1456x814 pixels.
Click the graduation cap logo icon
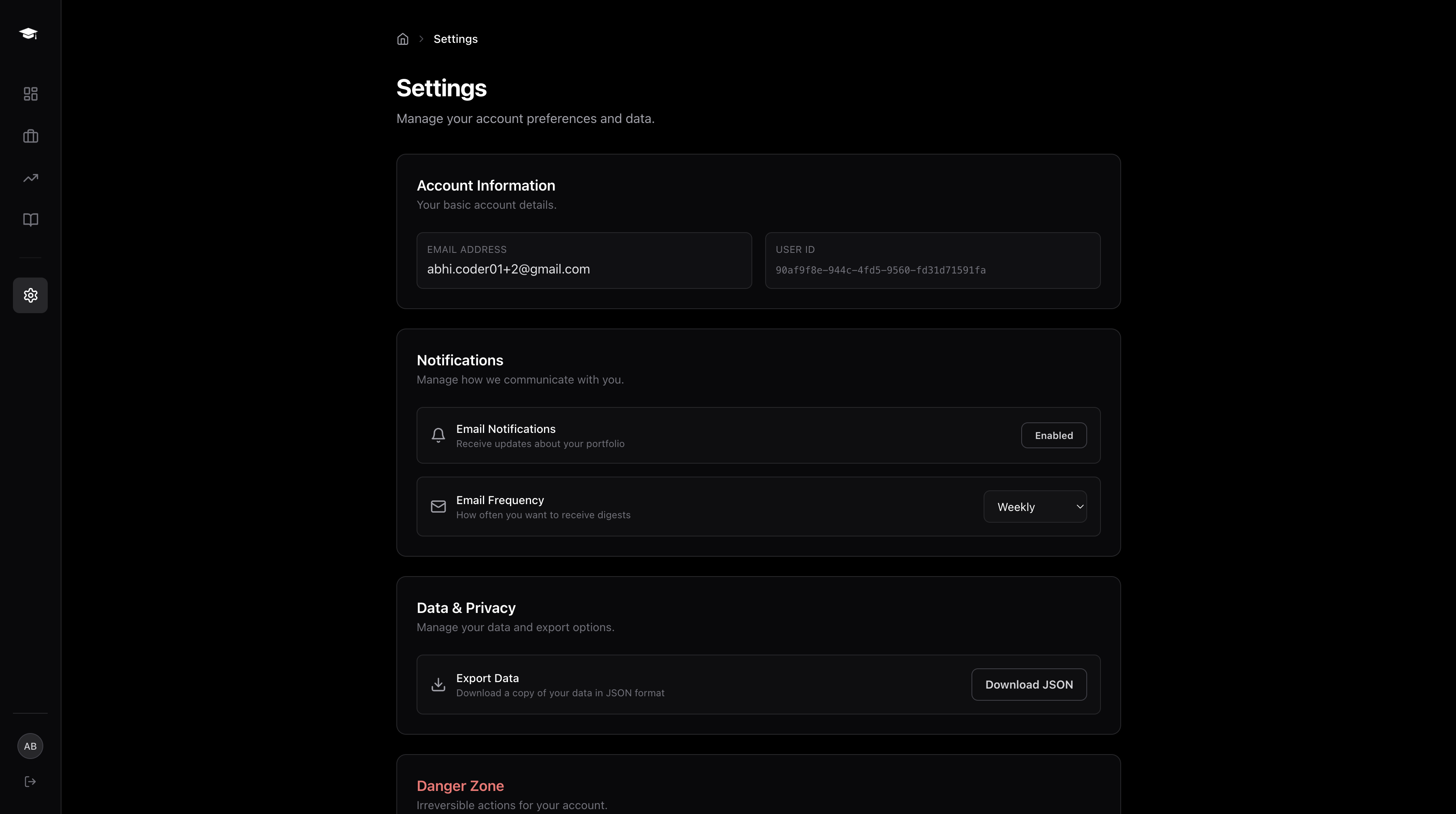(29, 33)
